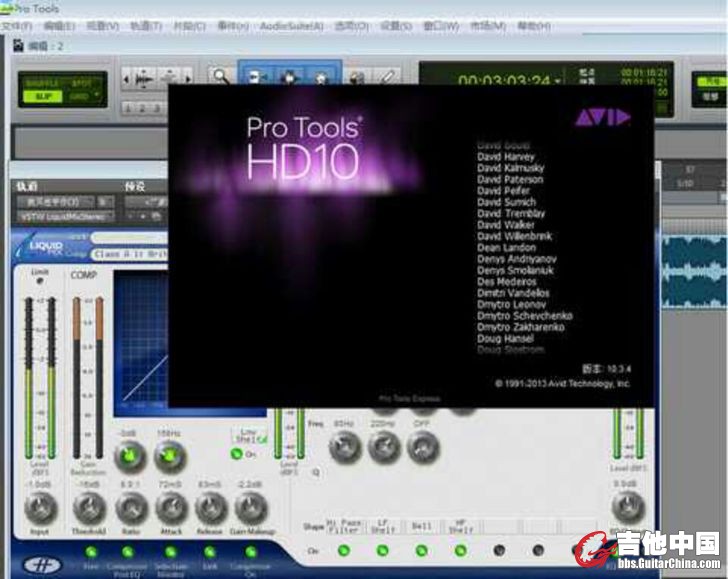Open the AudioSuite(A) menu

click(x=292, y=26)
